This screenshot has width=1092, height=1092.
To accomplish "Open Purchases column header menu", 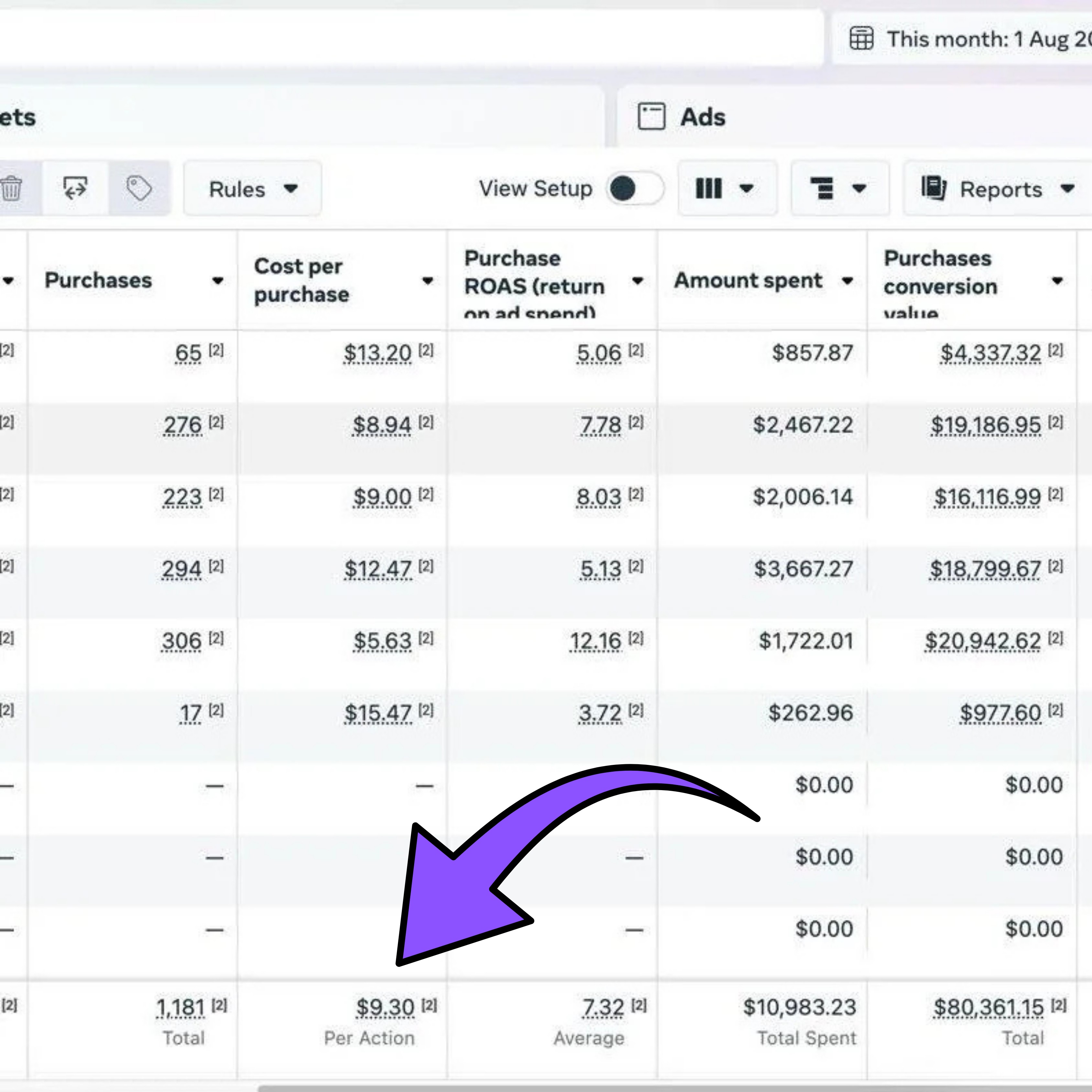I will click(x=217, y=280).
